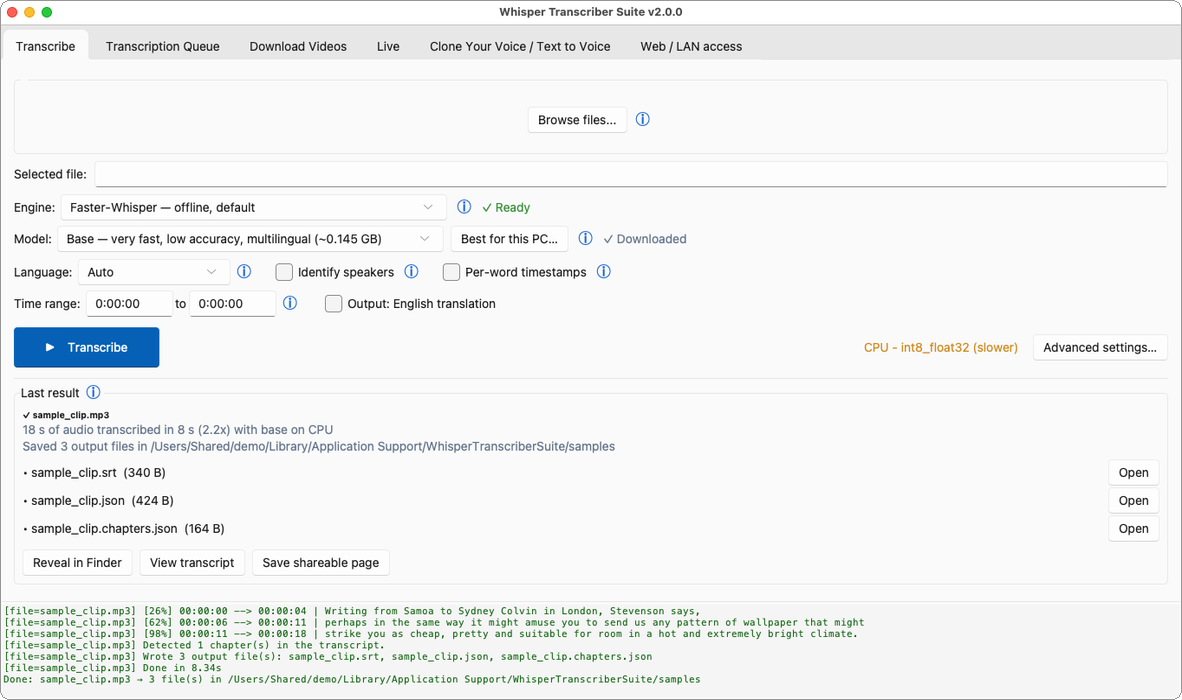Click Best for this PC button
This screenshot has width=1182, height=700.
coord(510,239)
